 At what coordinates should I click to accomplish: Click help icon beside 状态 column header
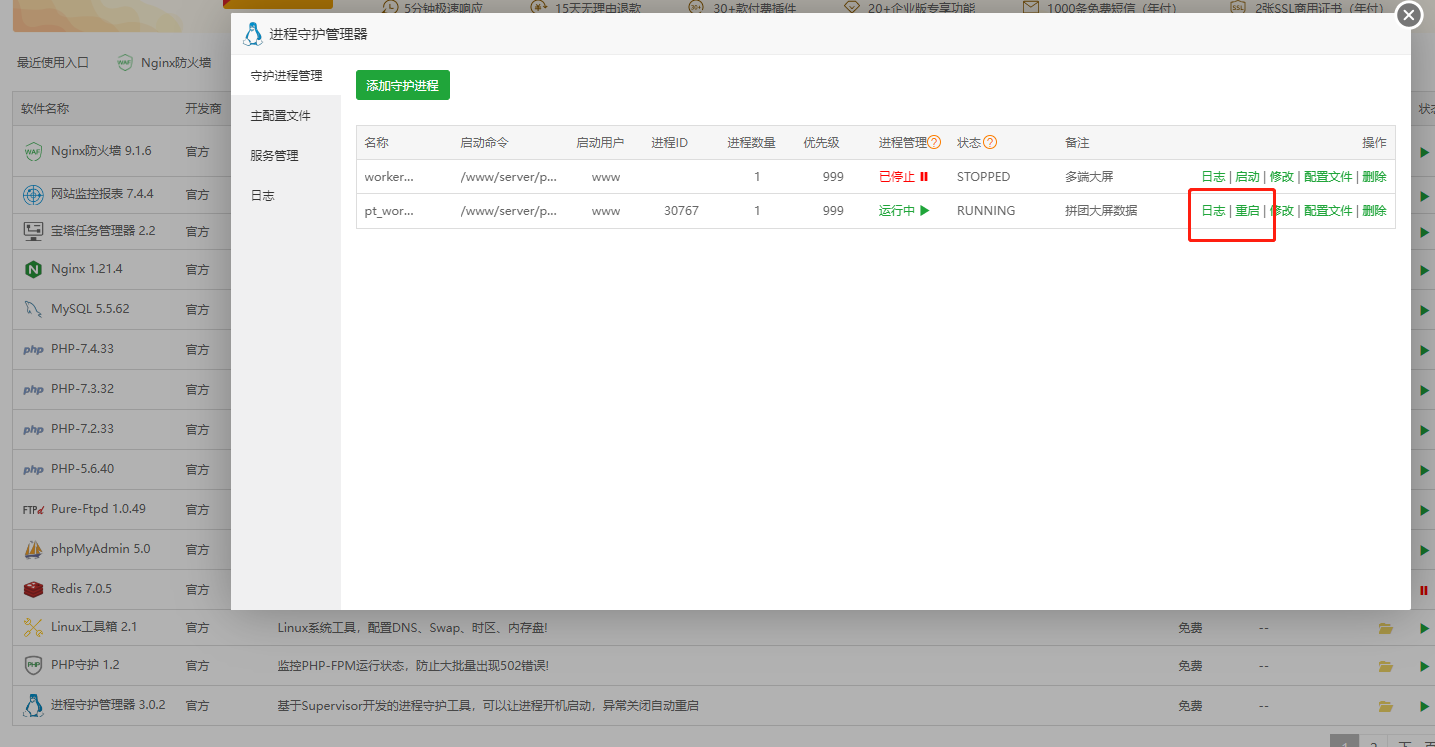click(x=990, y=143)
